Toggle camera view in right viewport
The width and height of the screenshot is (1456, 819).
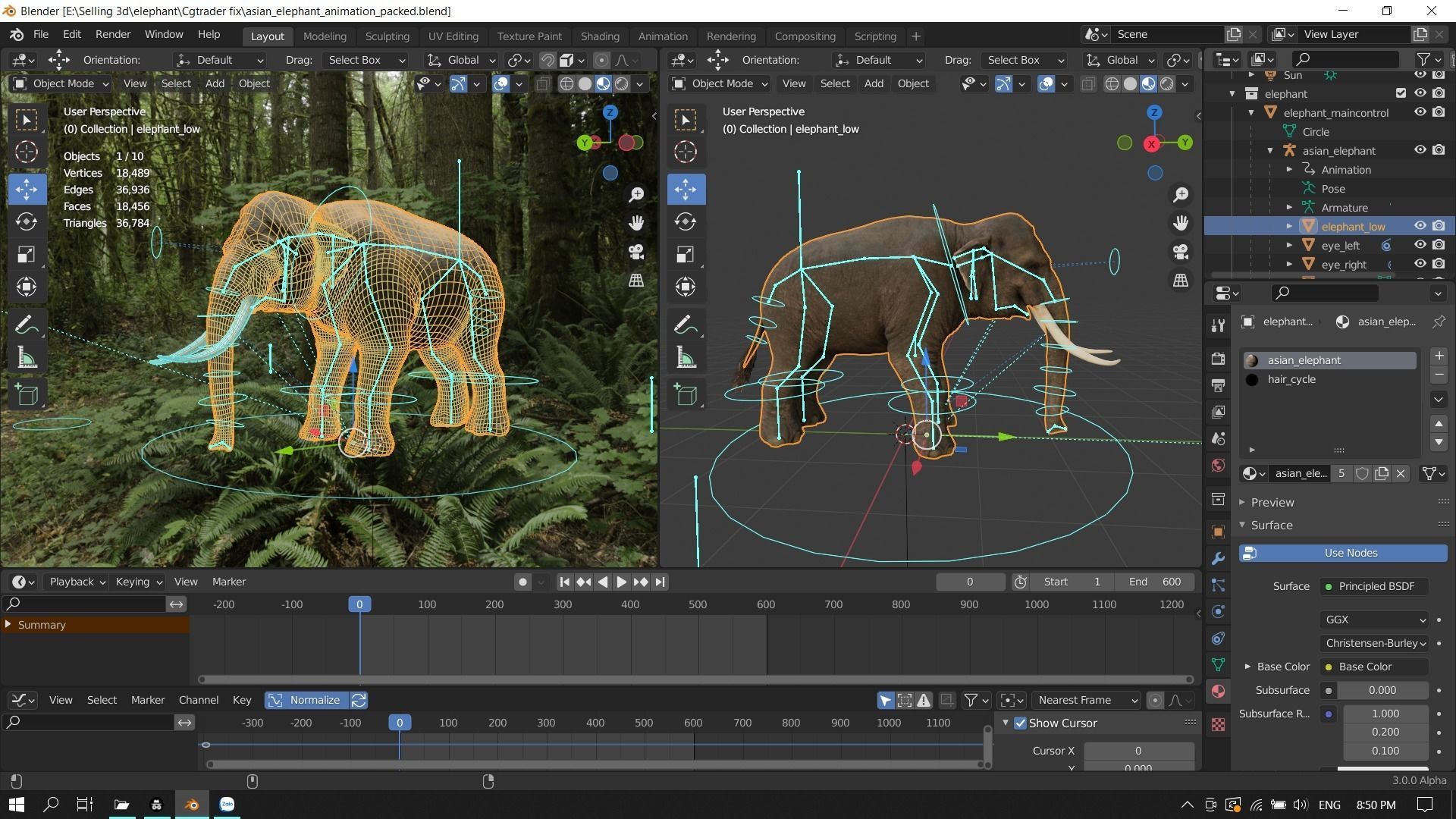1181,252
